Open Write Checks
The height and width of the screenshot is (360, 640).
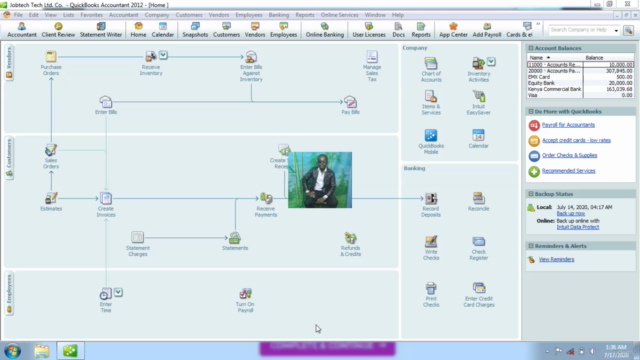point(431,241)
